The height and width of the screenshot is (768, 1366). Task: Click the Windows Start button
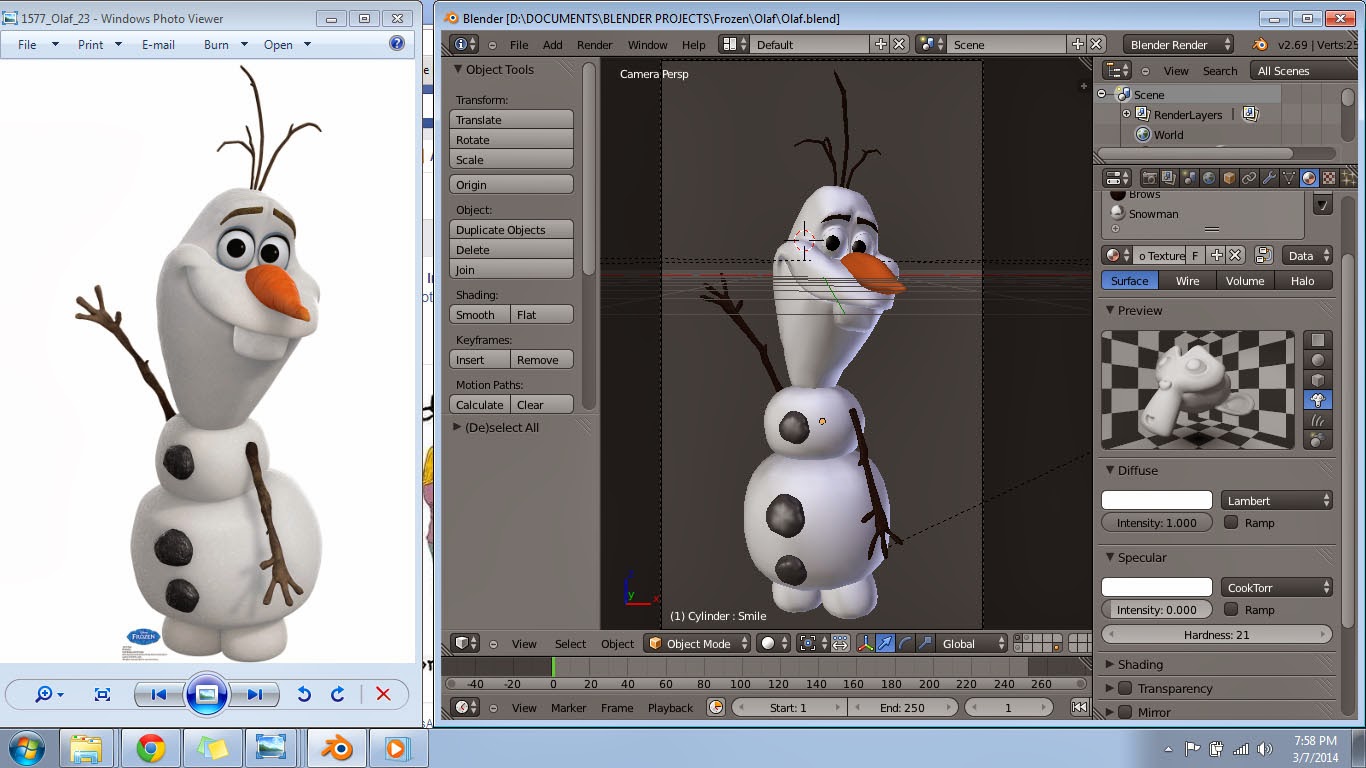click(27, 748)
